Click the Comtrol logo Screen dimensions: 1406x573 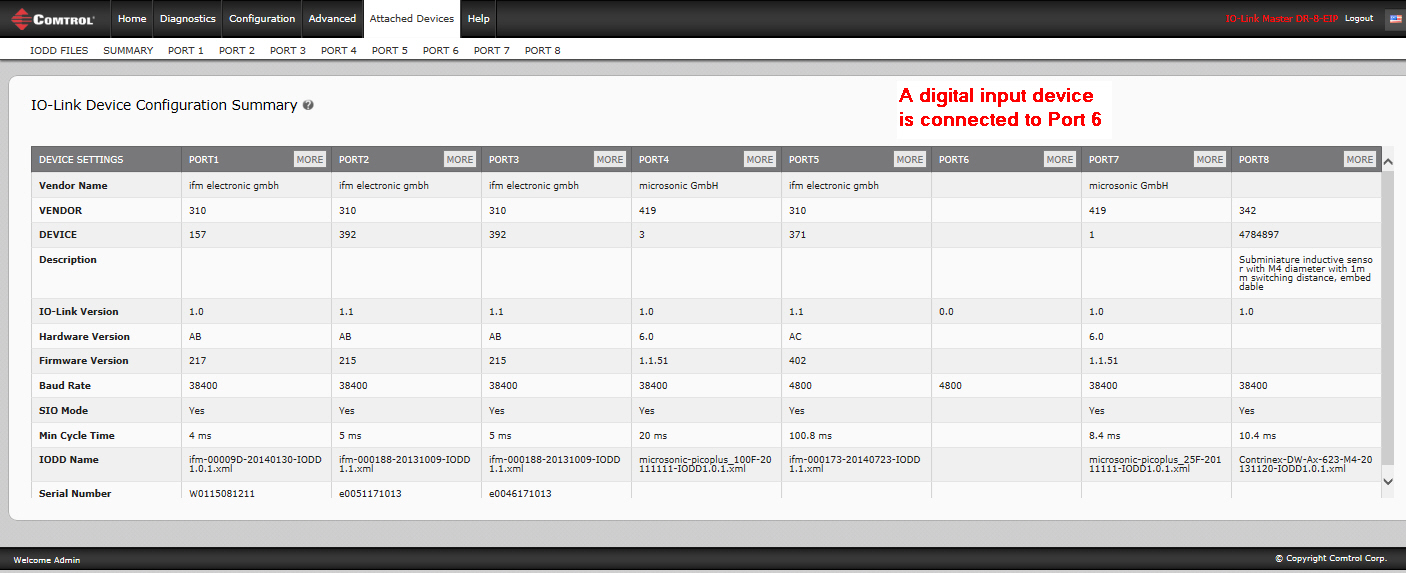click(52, 18)
